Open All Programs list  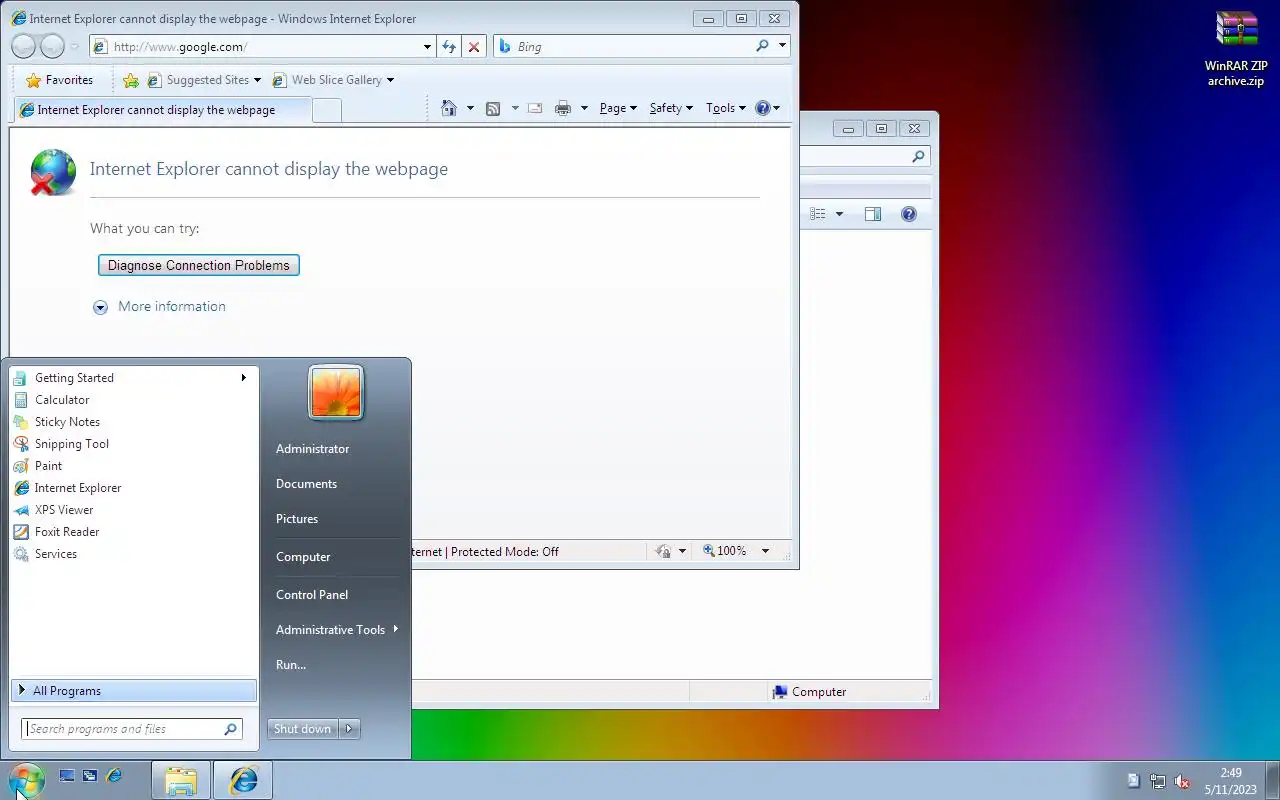[134, 691]
